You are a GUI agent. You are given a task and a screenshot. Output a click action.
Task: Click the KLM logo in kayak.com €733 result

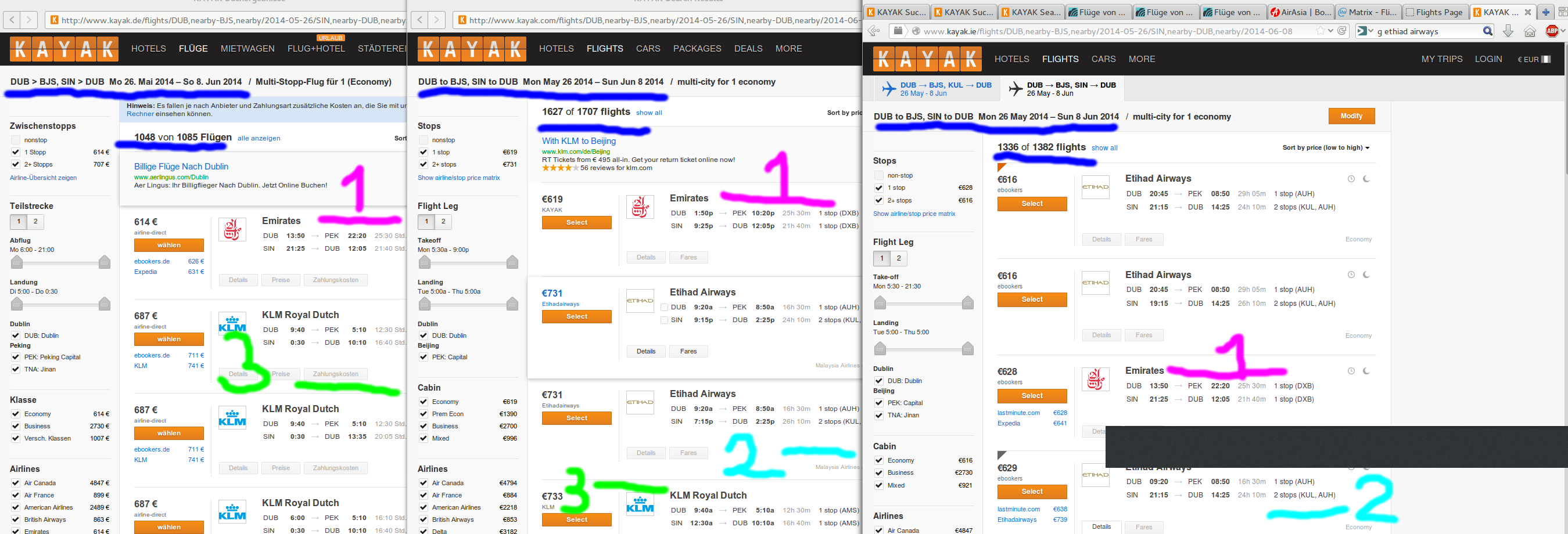(640, 504)
